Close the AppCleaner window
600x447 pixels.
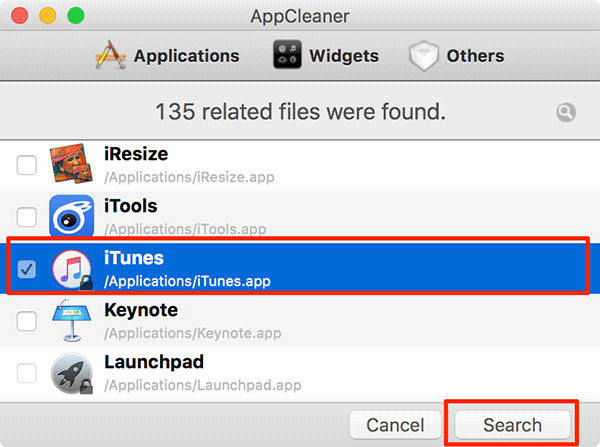20,16
